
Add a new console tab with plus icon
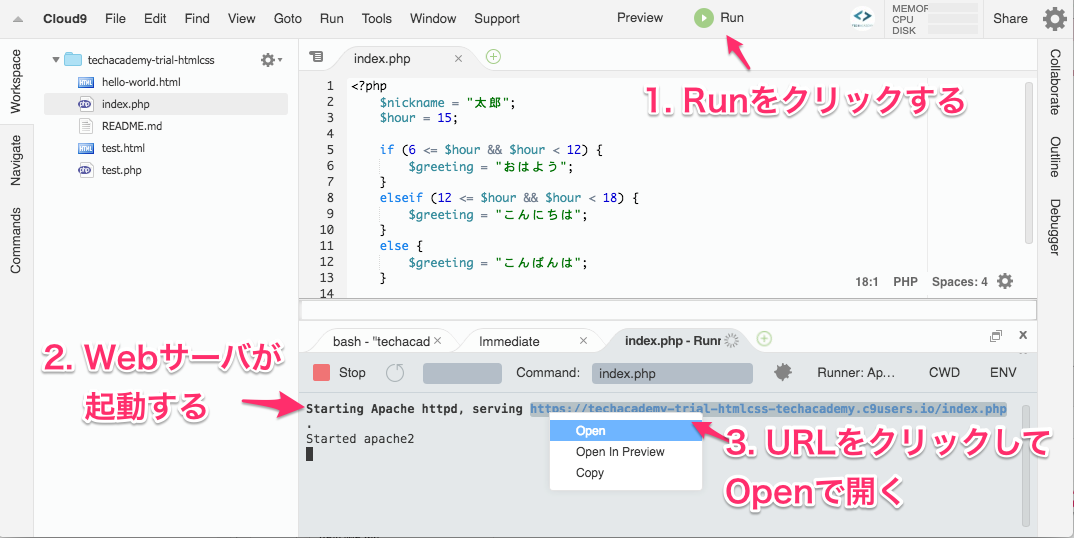pos(764,339)
